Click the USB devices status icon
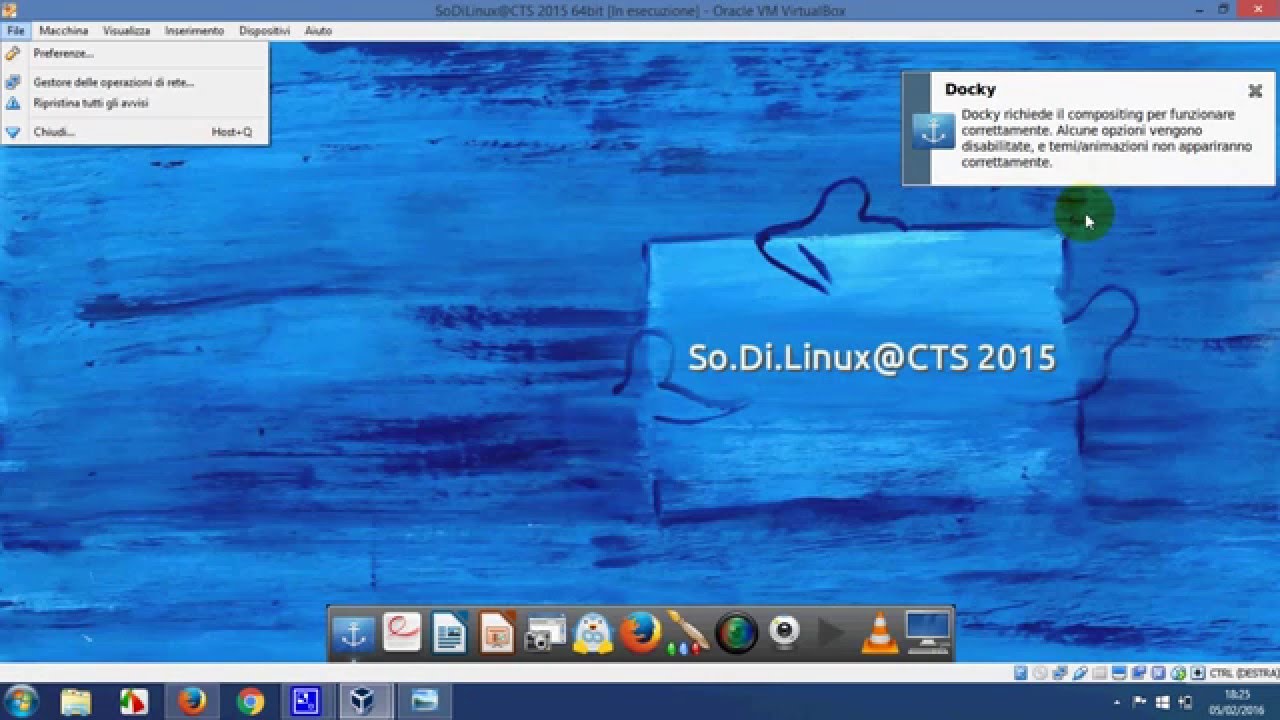Image resolution: width=1280 pixels, height=720 pixels. click(x=1080, y=673)
